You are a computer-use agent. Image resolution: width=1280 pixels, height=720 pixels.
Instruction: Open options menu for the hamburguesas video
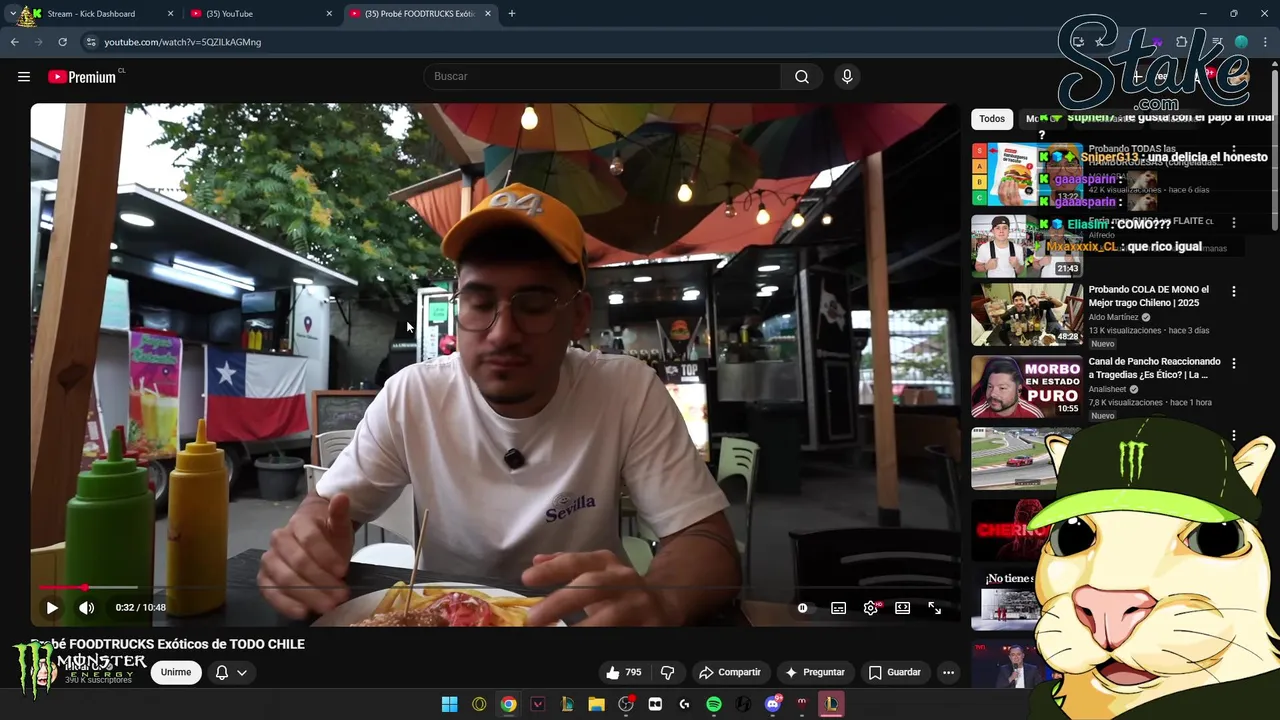(1233, 150)
